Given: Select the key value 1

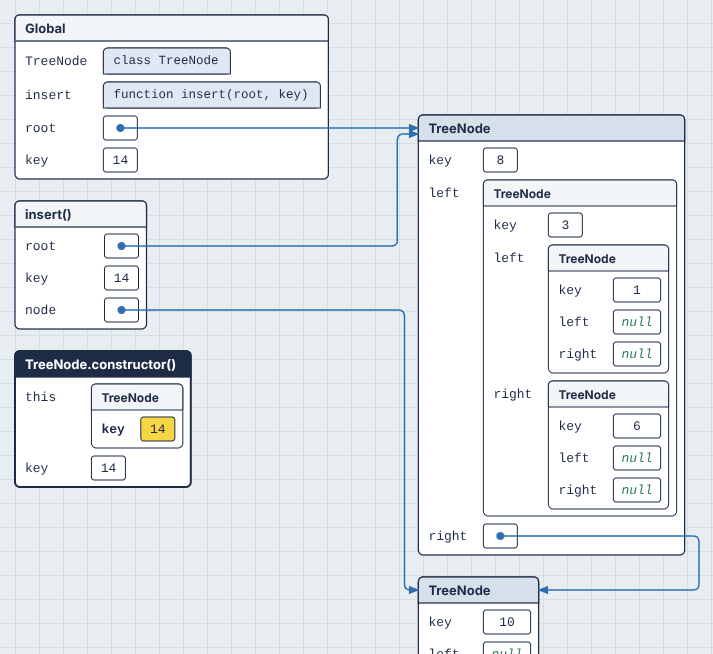Looking at the screenshot, I should 637,290.
